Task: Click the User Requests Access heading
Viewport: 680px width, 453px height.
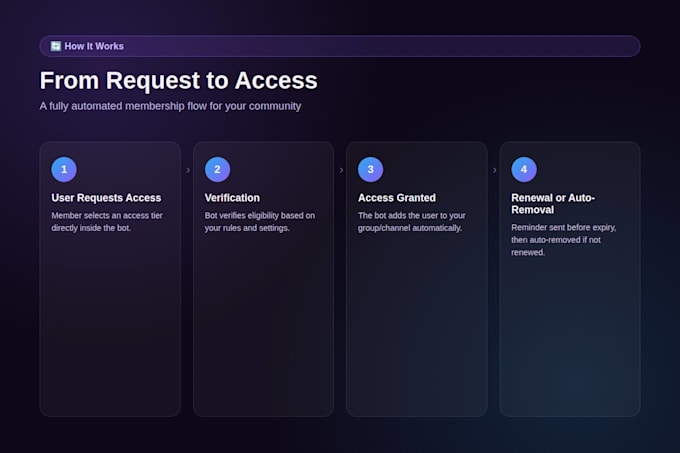Action: pos(106,198)
